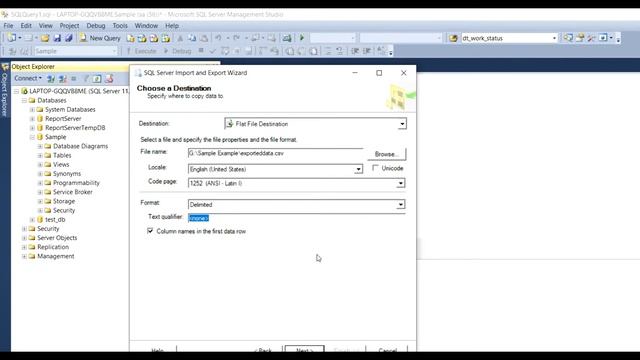Screen dimensions: 640x360
Task: Expand the test_db database node
Action: (x=32, y=220)
